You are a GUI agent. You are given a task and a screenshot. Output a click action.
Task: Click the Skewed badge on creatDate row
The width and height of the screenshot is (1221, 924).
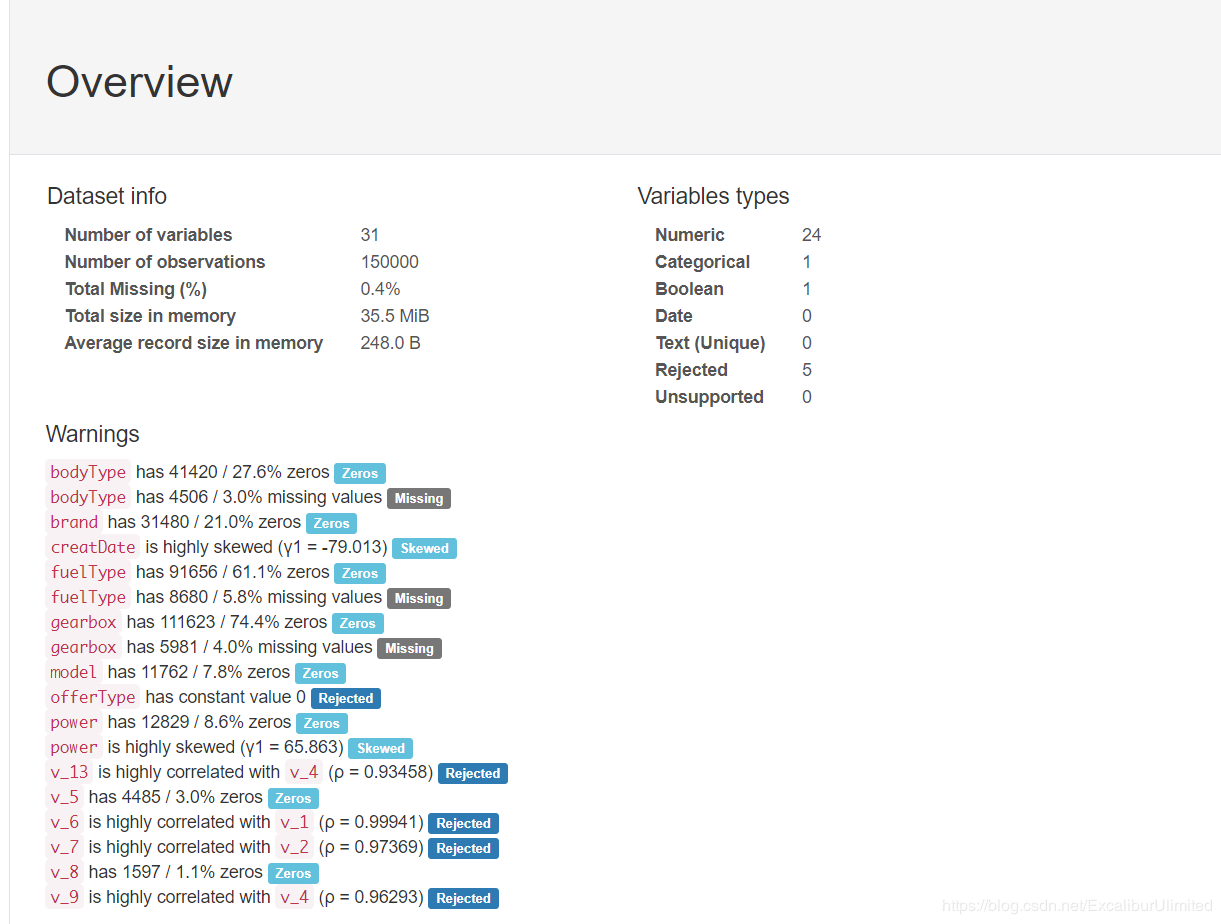pyautogui.click(x=424, y=548)
